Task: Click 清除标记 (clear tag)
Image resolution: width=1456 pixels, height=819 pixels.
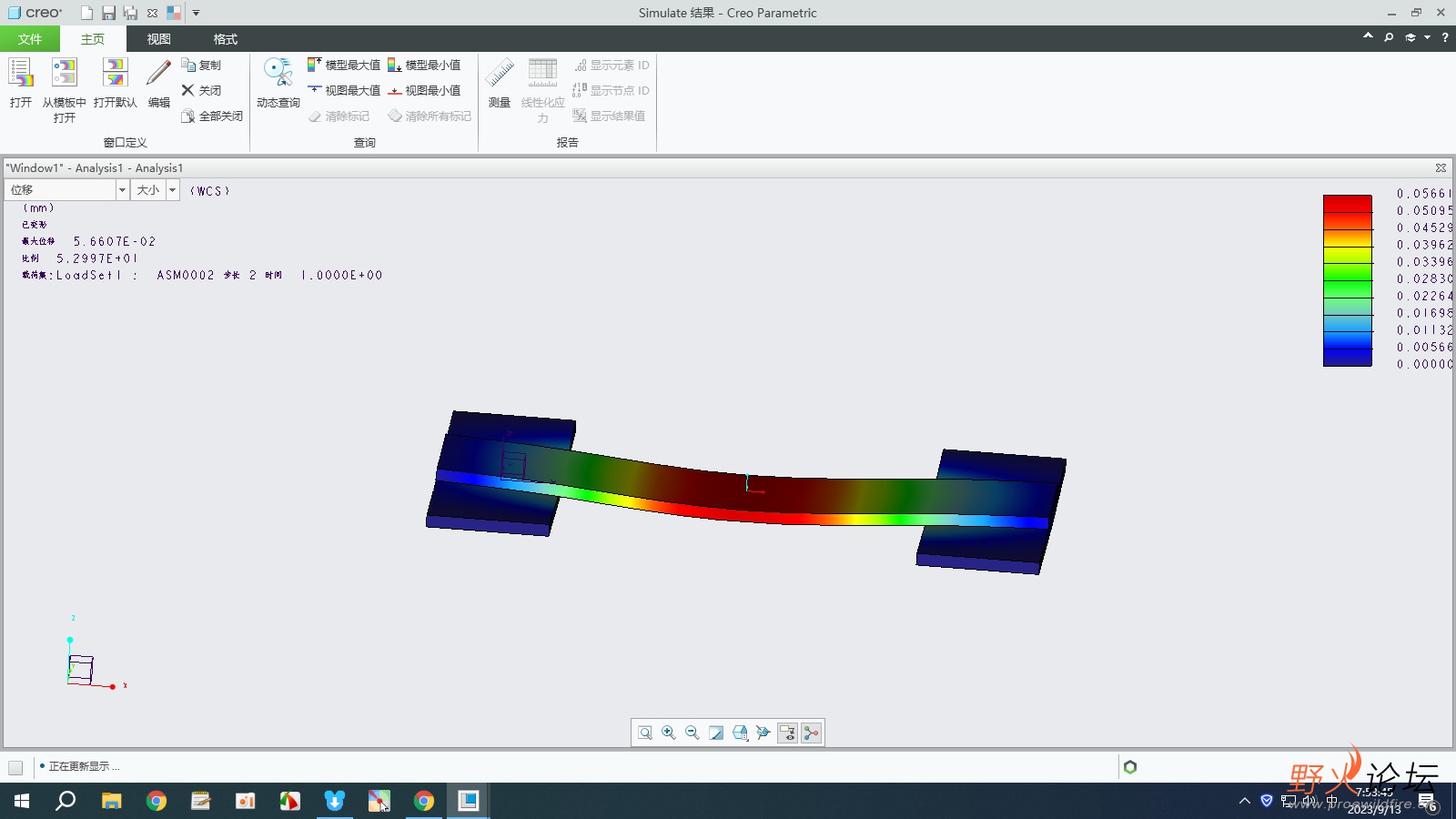Action: [339, 116]
